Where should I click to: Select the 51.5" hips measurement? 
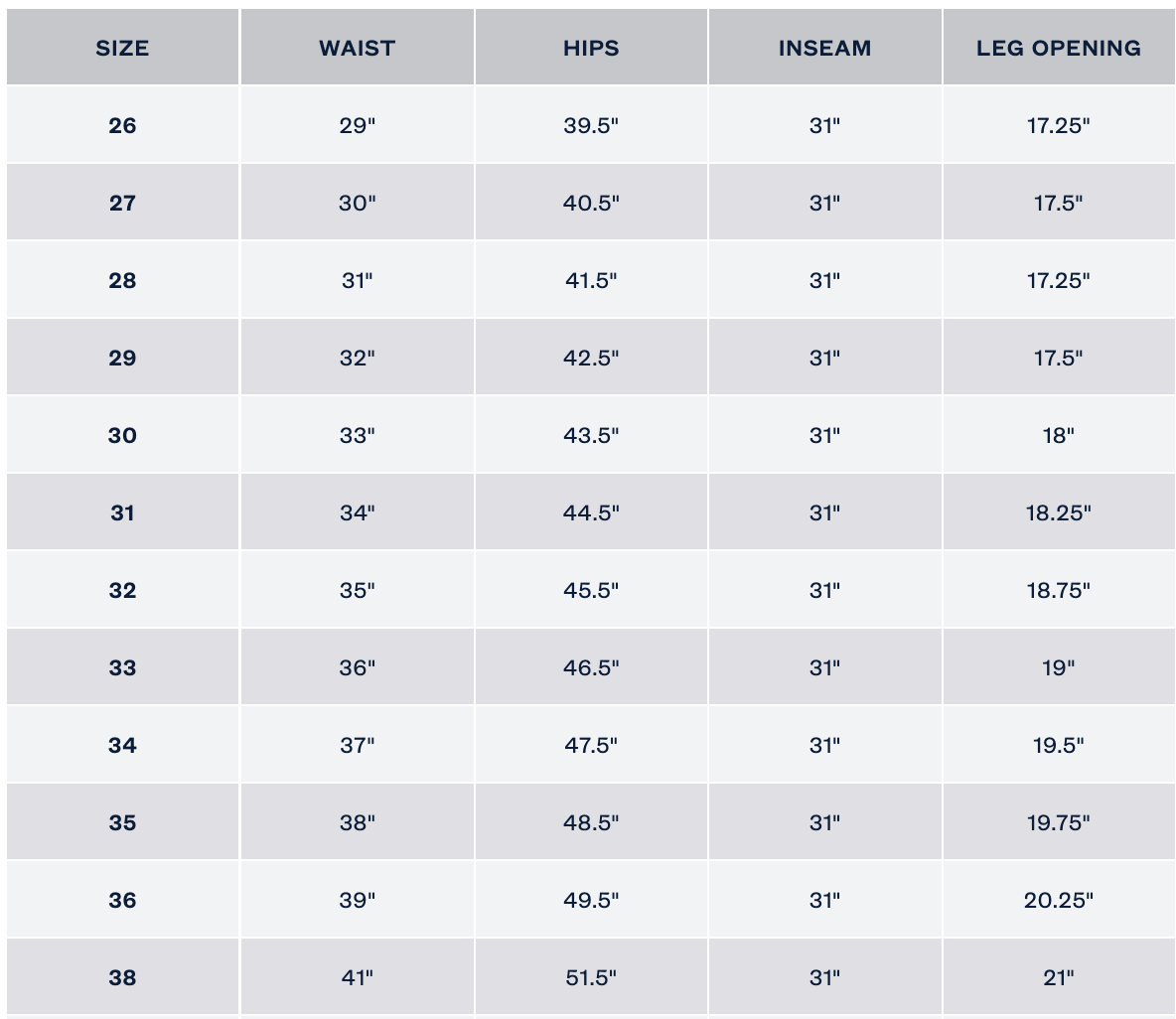point(591,978)
